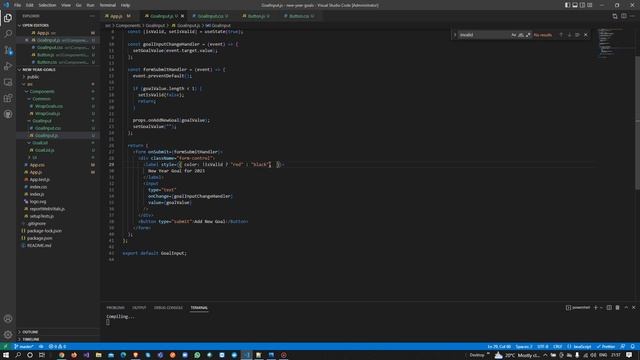Go to previous match in find widget

[x=561, y=35]
